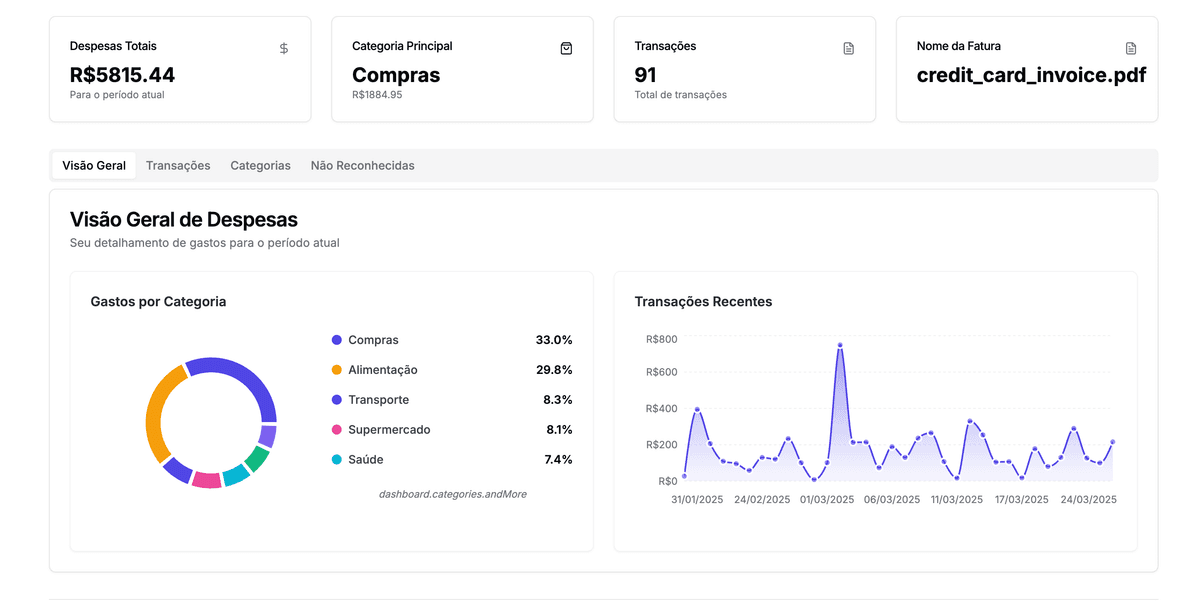
Task: Switch to the Transações tab
Action: (x=178, y=165)
